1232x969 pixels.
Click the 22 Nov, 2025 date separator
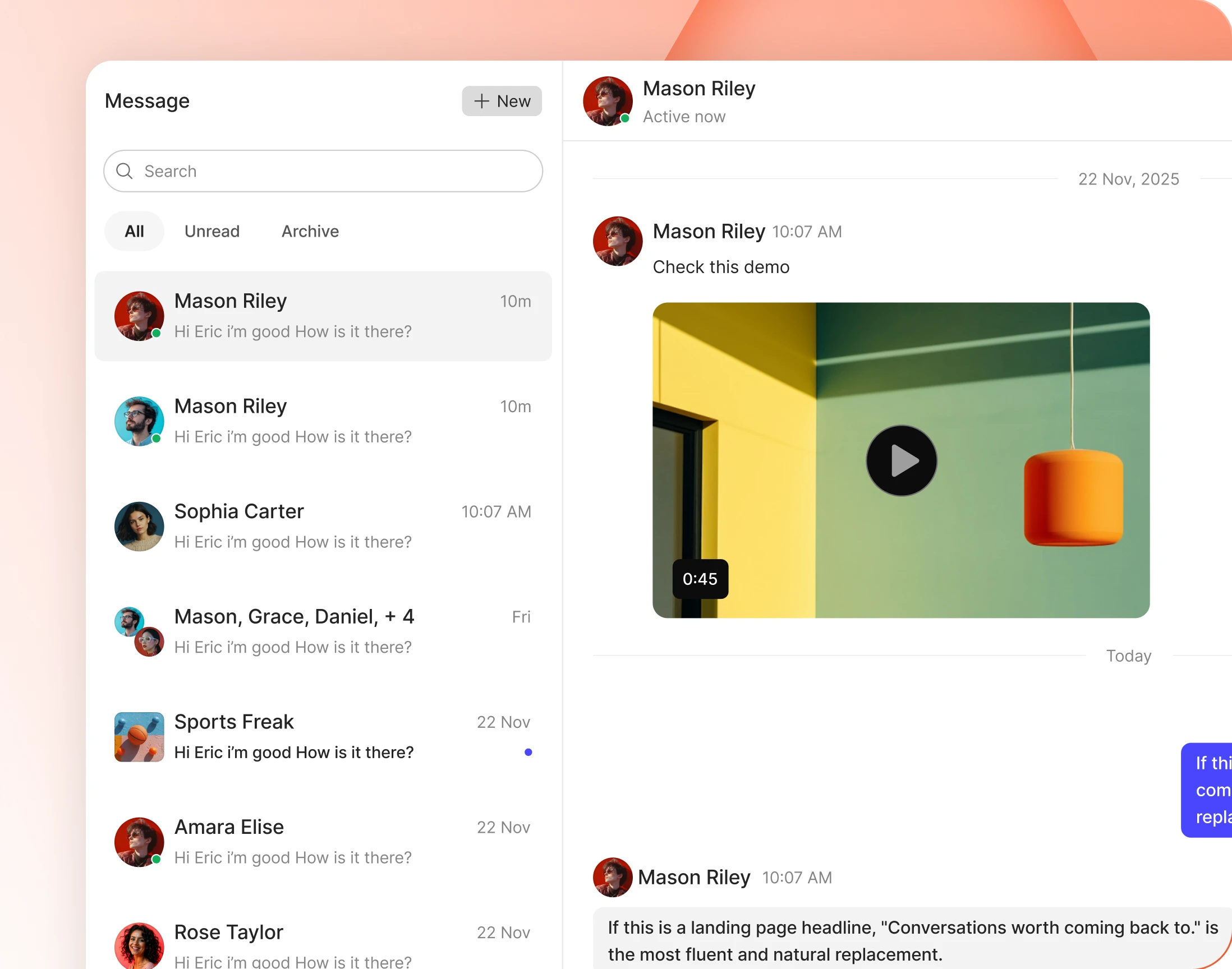coord(1128,179)
